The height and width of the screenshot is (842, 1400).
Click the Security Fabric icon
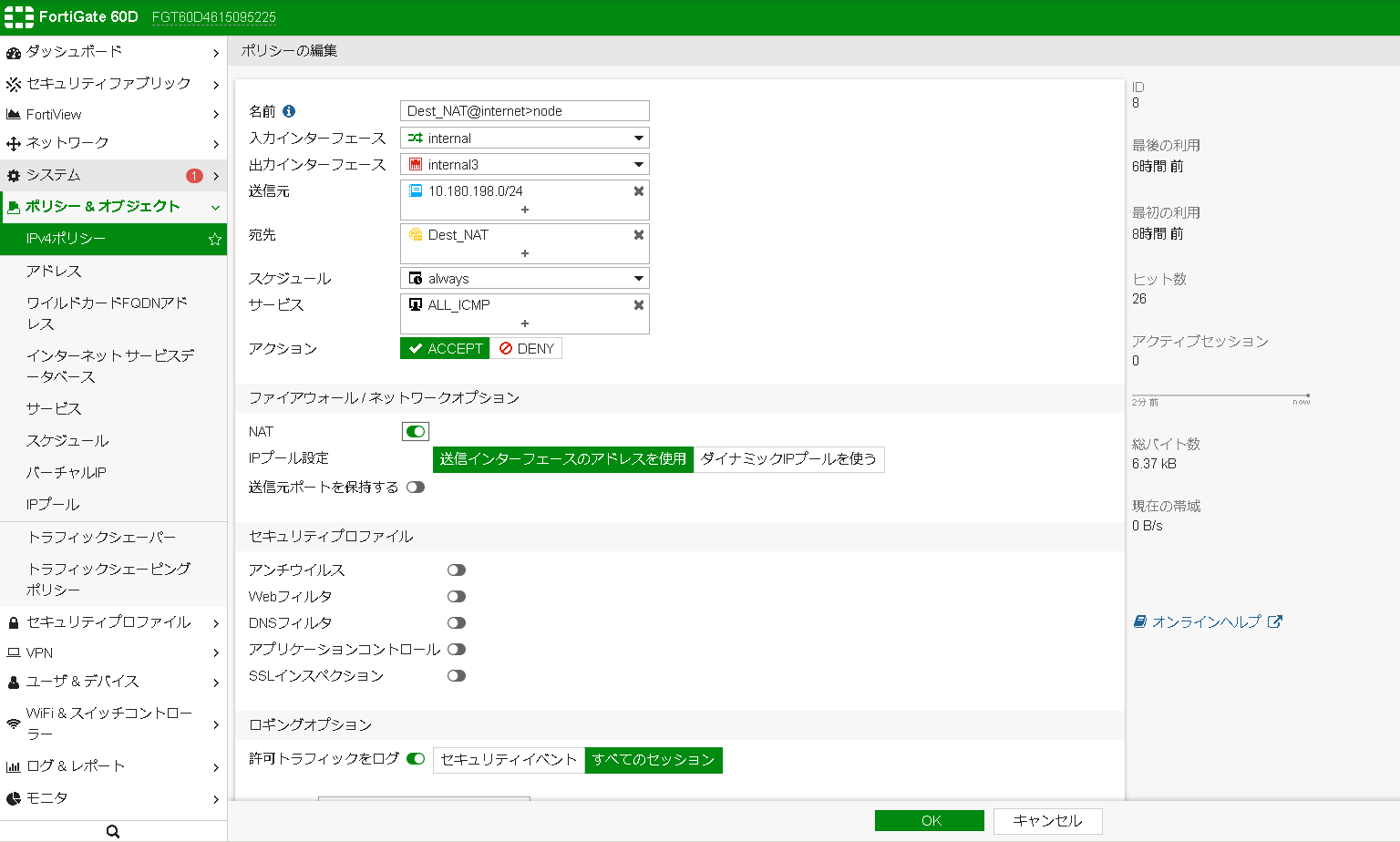click(13, 84)
